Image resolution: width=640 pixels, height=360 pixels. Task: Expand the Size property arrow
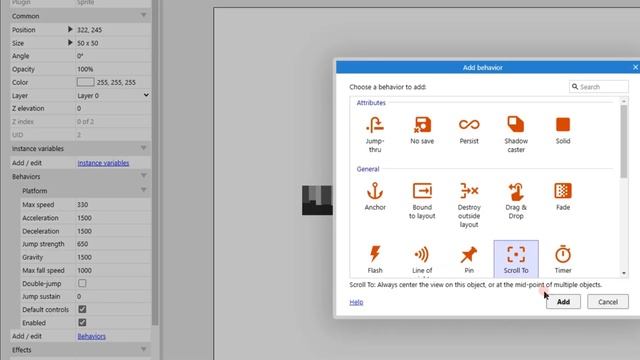pos(70,42)
